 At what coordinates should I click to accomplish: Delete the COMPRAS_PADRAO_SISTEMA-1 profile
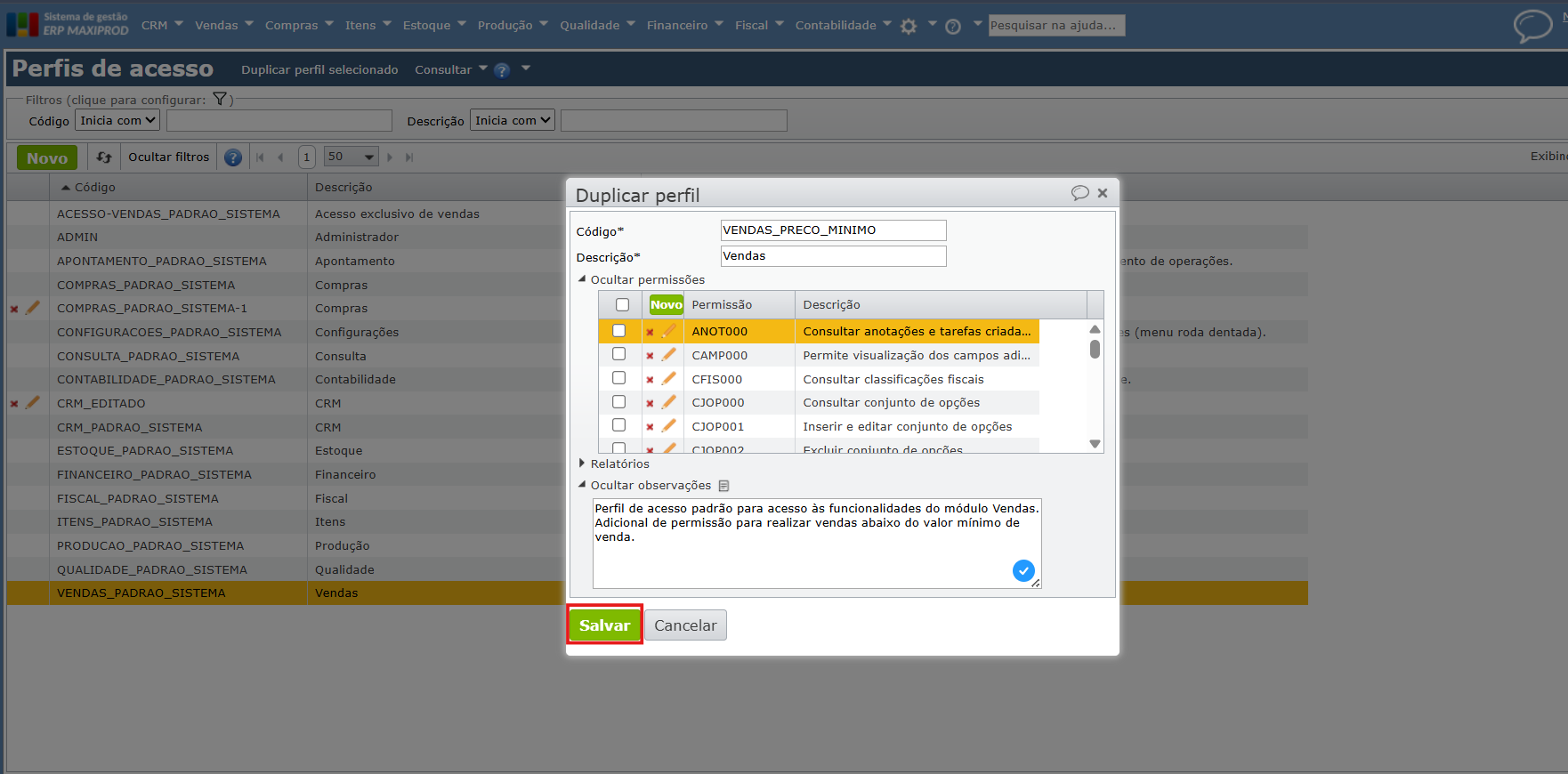click(x=14, y=309)
